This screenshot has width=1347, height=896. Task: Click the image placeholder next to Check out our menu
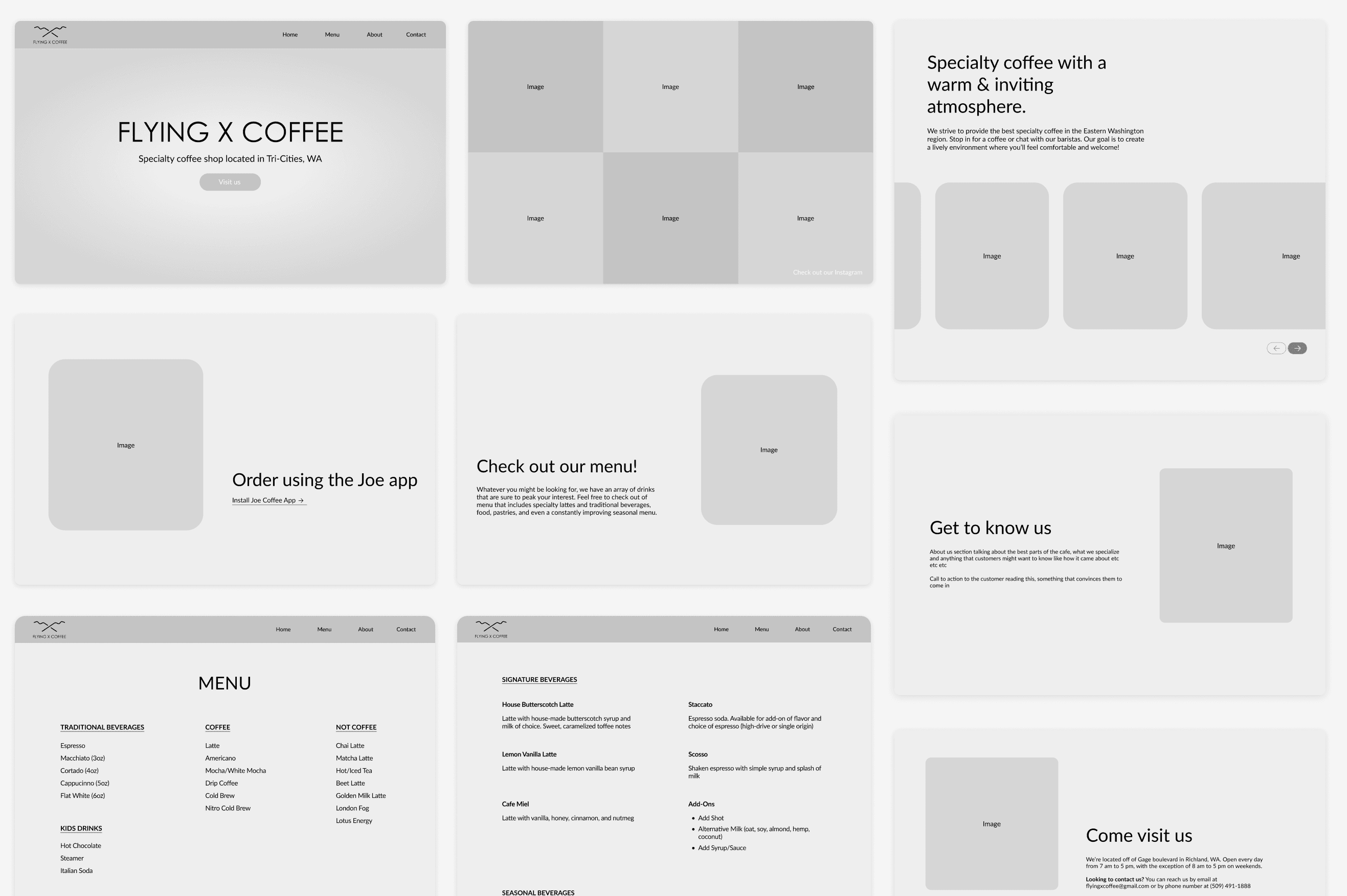pyautogui.click(x=769, y=450)
